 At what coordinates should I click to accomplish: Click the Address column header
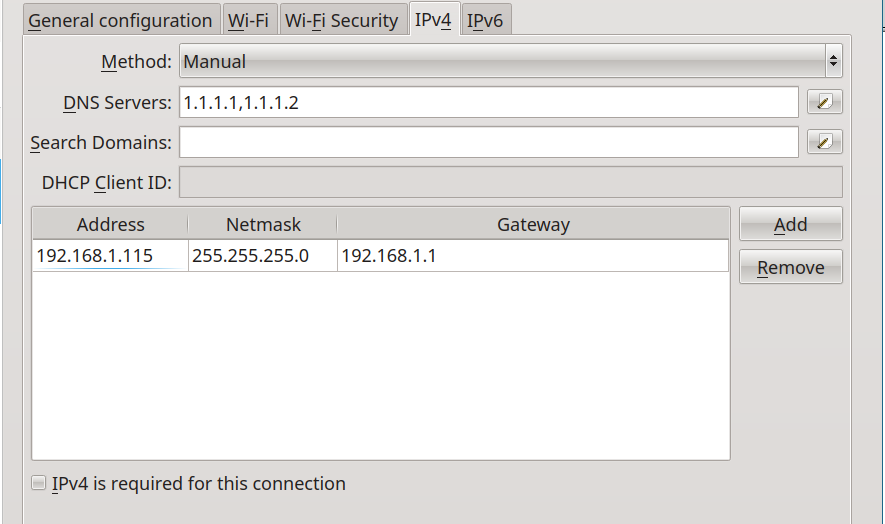[110, 225]
